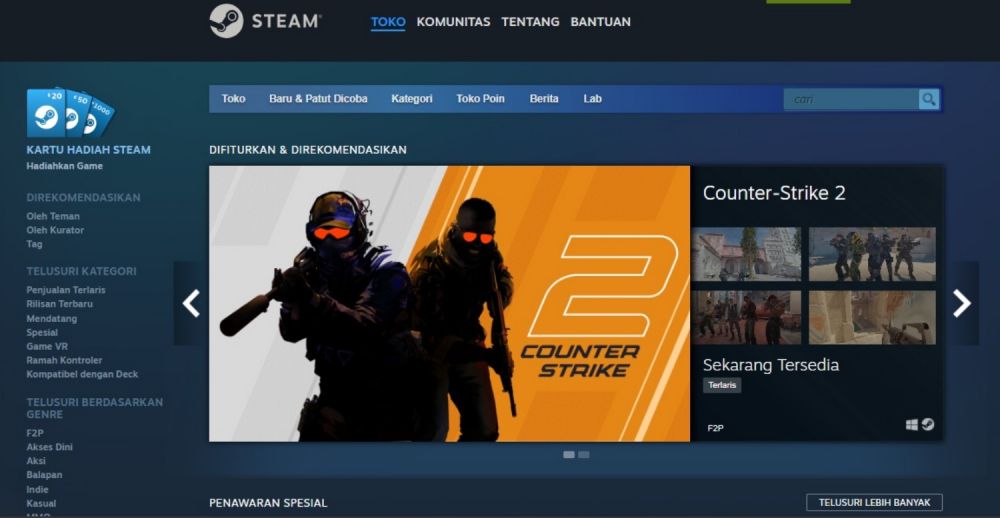Open the Toko dropdown in store navigation
The height and width of the screenshot is (518, 1000).
(234, 99)
